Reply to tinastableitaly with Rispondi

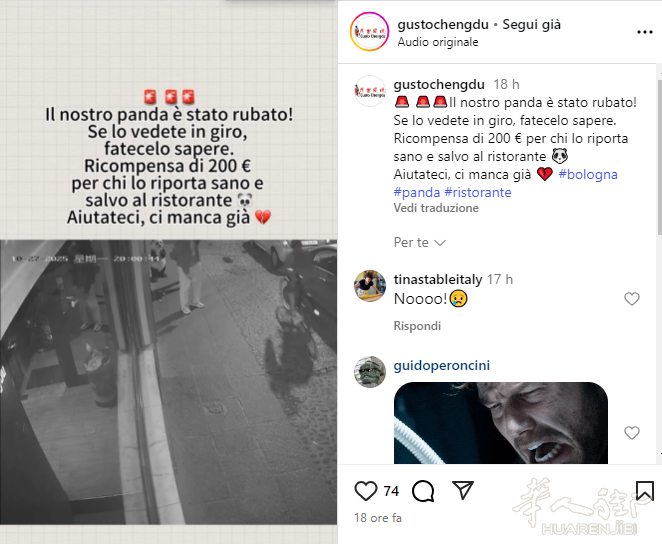pos(417,326)
